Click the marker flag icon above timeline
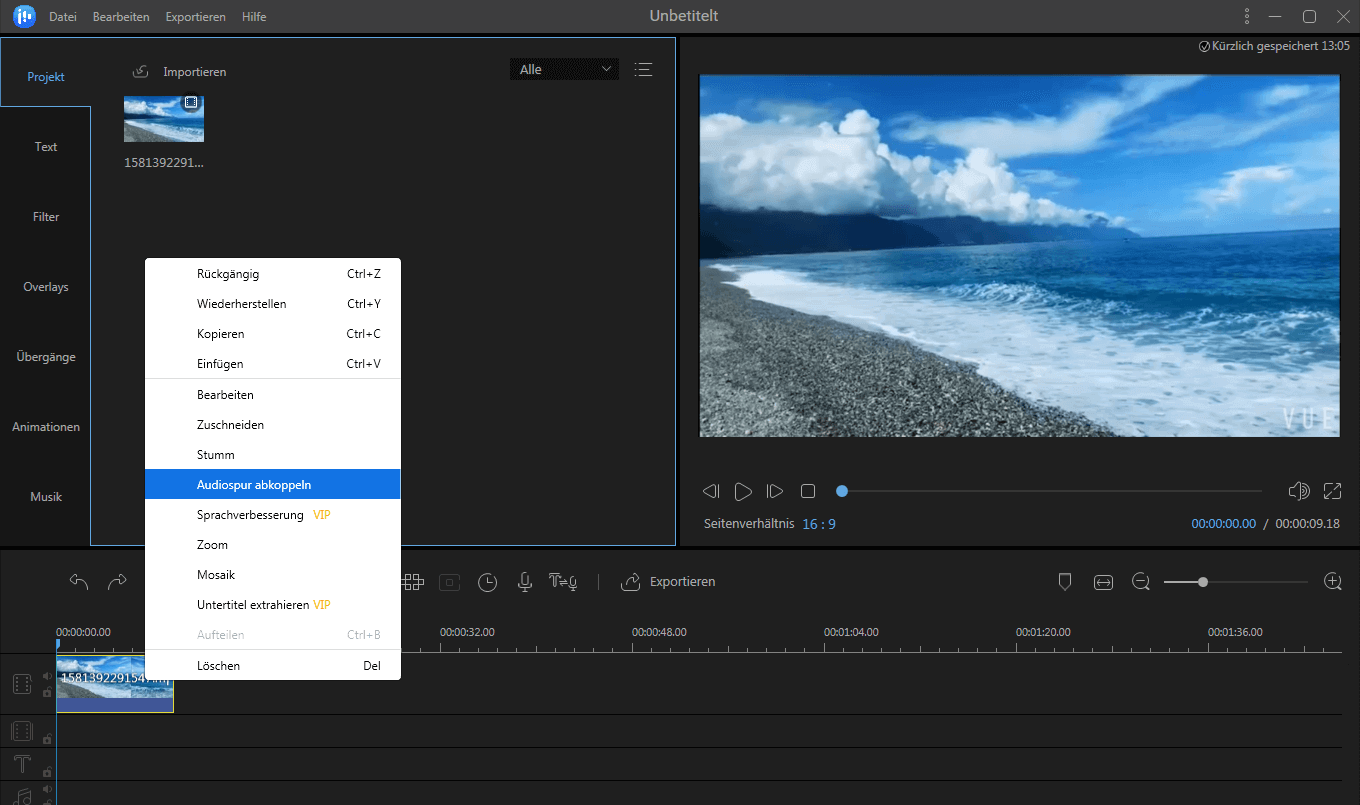 point(1064,581)
